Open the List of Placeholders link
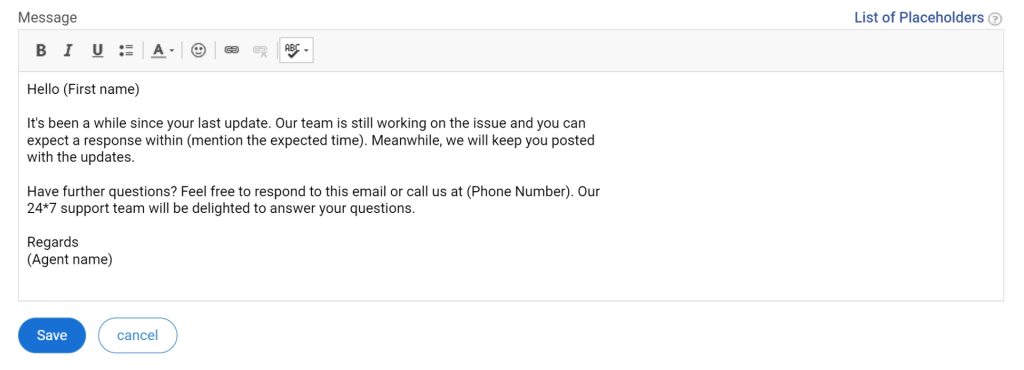Screen dimensions: 1024x370 tap(919, 18)
